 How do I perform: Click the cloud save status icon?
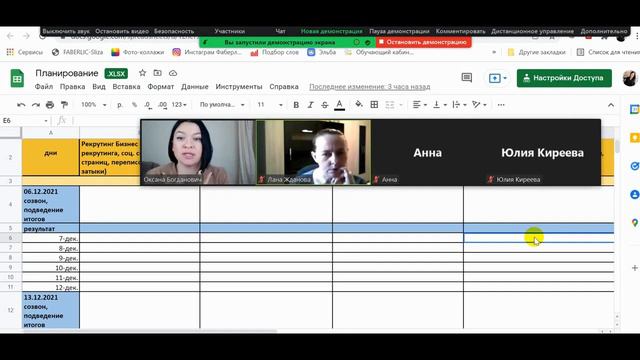click(x=173, y=73)
